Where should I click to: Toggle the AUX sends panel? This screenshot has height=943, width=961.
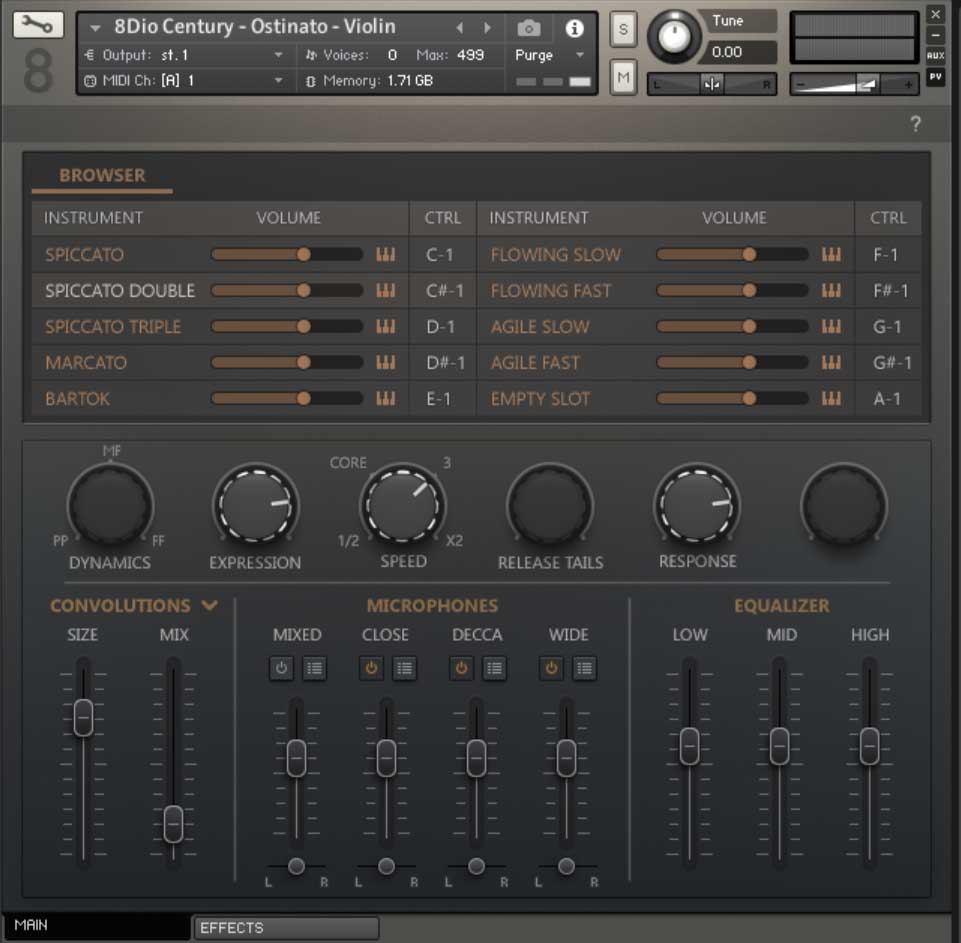[935, 56]
